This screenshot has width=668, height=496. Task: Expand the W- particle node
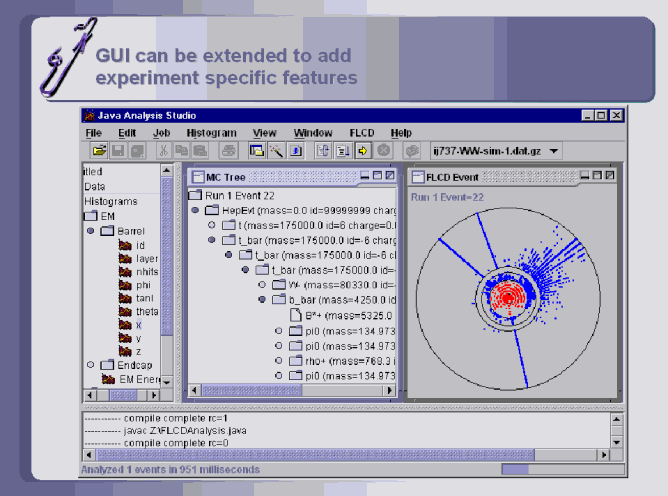[x=263, y=284]
